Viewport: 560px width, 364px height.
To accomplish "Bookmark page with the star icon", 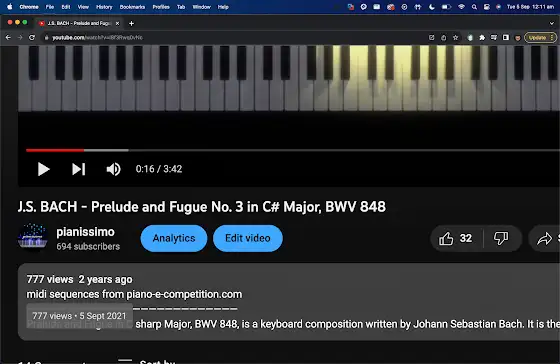I will [455, 38].
